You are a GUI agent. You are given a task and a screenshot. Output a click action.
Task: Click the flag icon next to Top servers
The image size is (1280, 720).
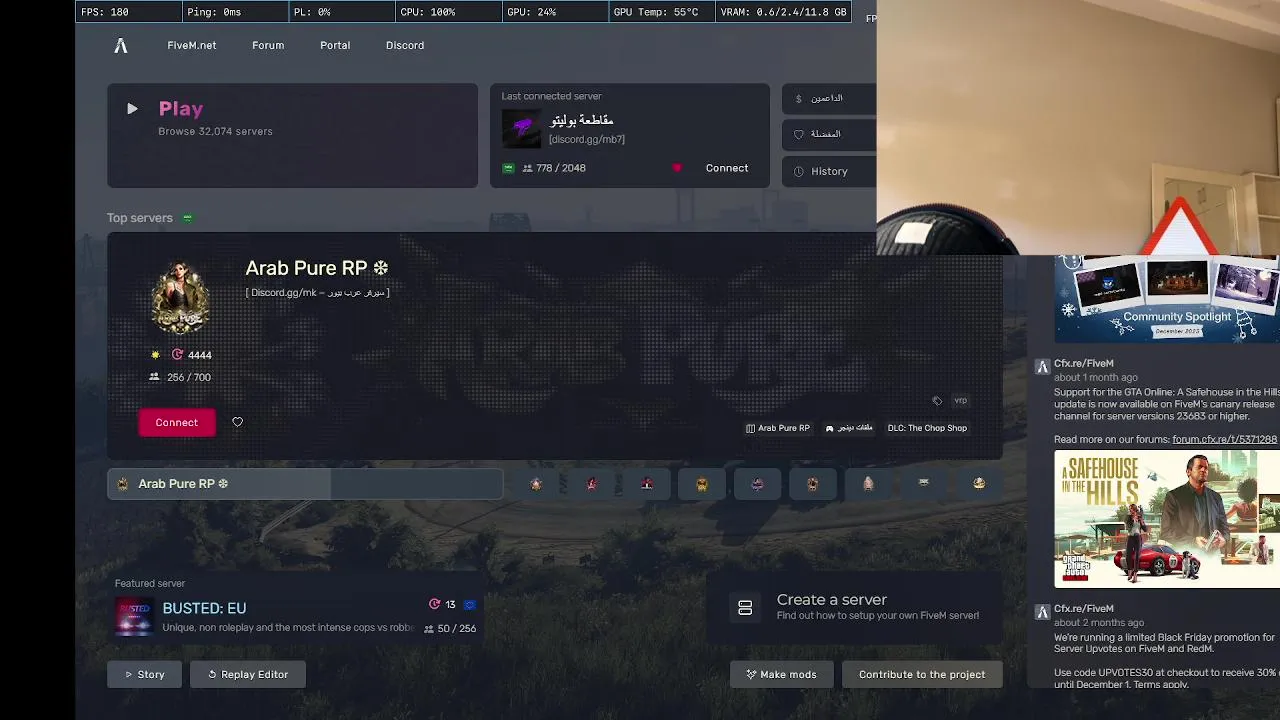tap(187, 218)
